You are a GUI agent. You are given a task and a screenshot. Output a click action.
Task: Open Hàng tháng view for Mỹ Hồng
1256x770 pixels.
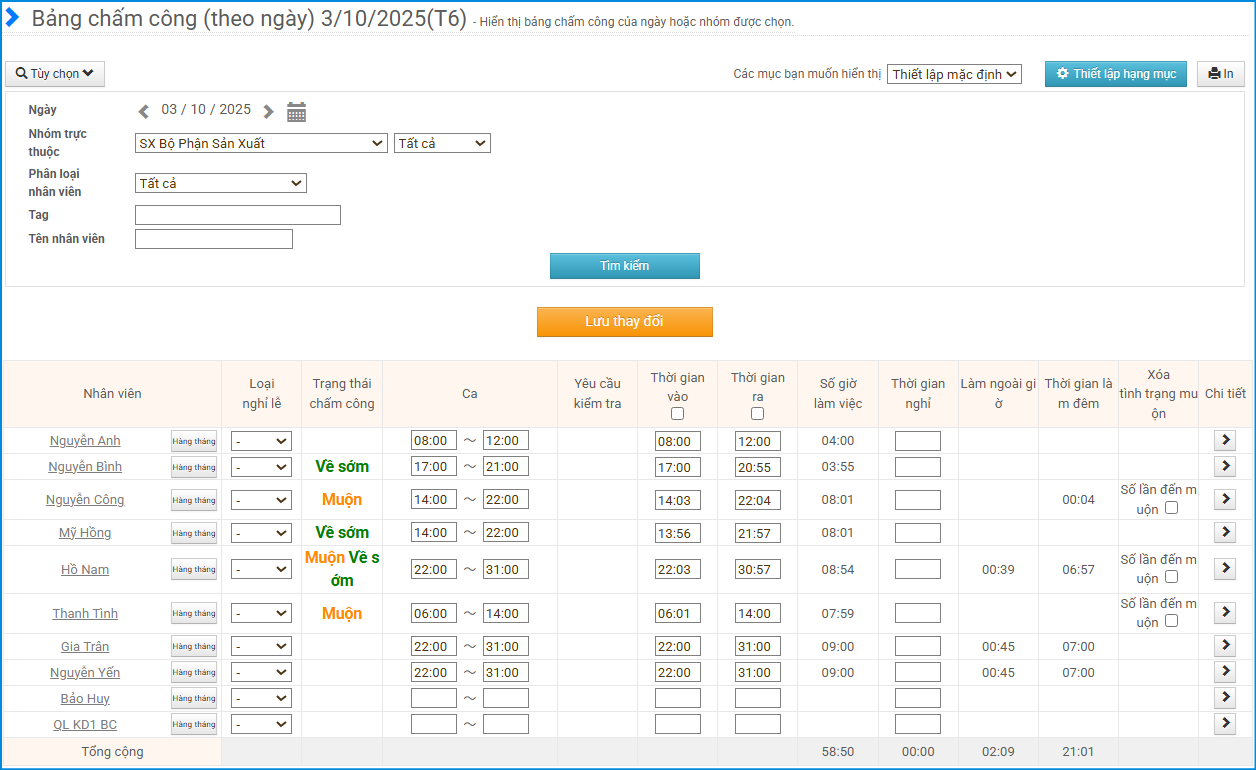pyautogui.click(x=193, y=533)
